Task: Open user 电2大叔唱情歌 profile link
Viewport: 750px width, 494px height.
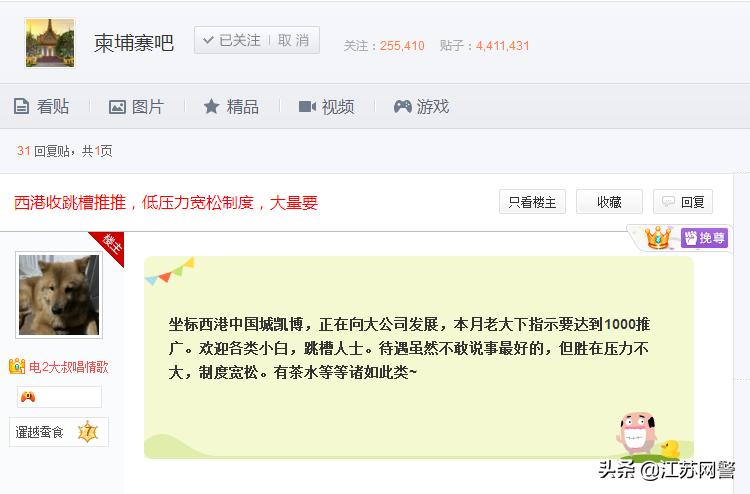Action: (69, 367)
